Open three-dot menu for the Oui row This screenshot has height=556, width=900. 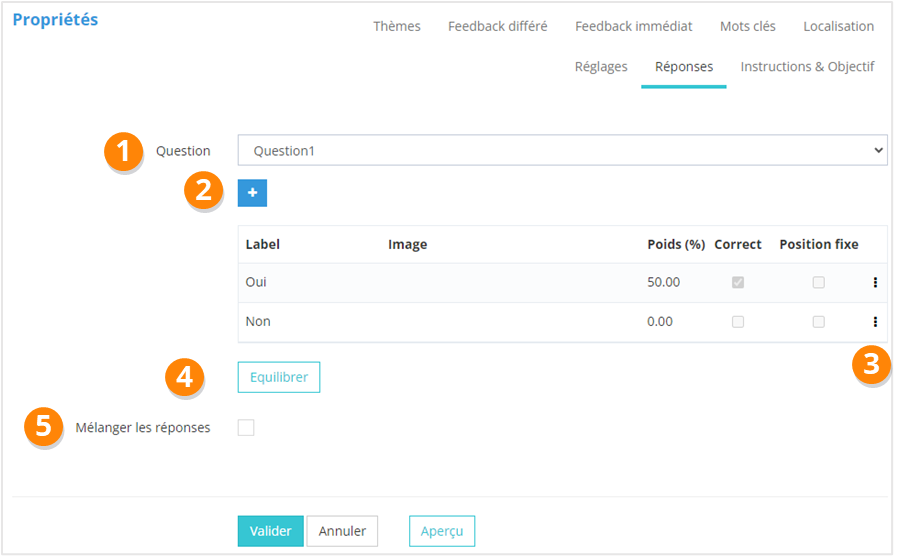point(875,283)
